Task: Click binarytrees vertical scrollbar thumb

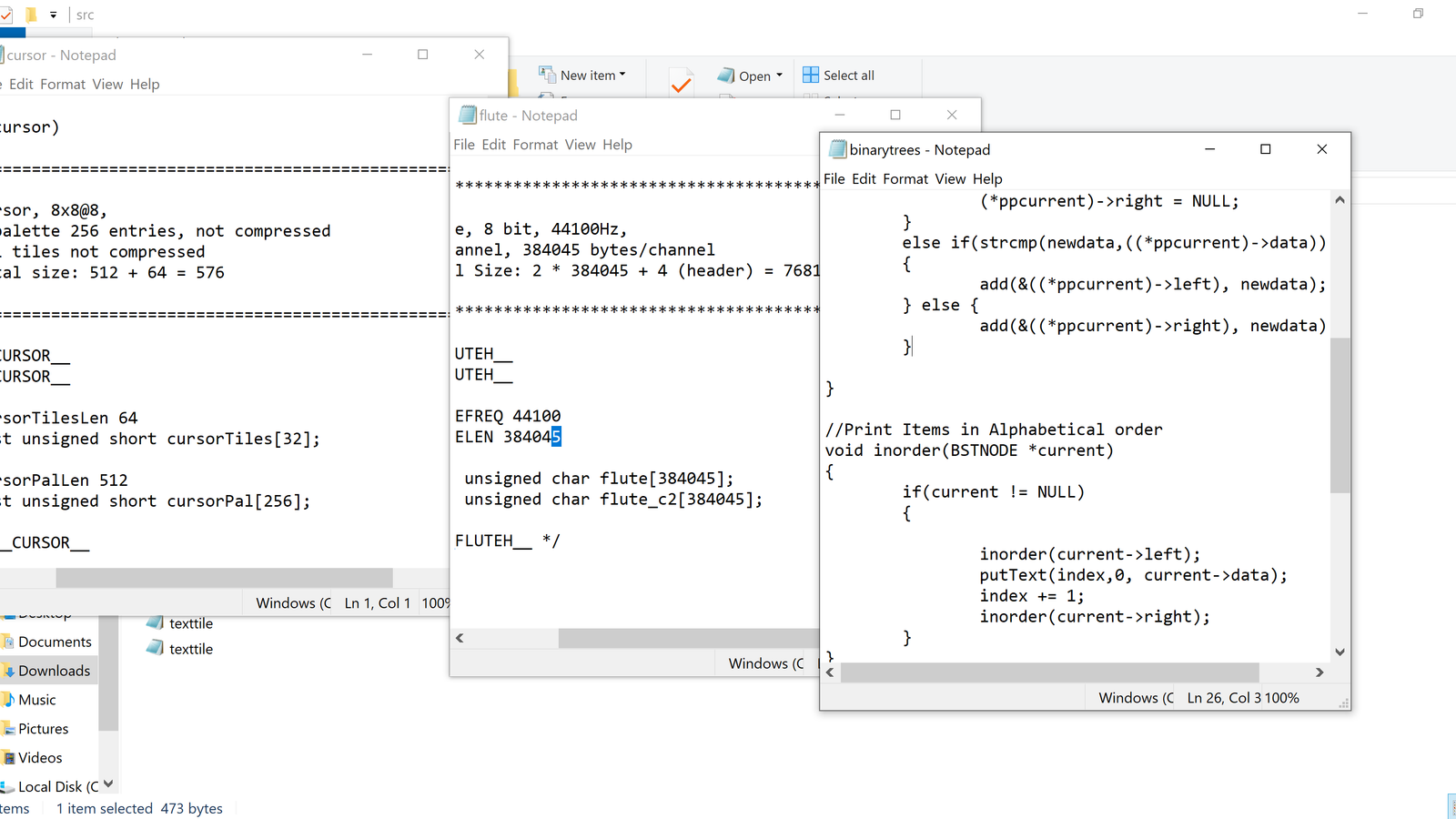Action: point(1340,415)
